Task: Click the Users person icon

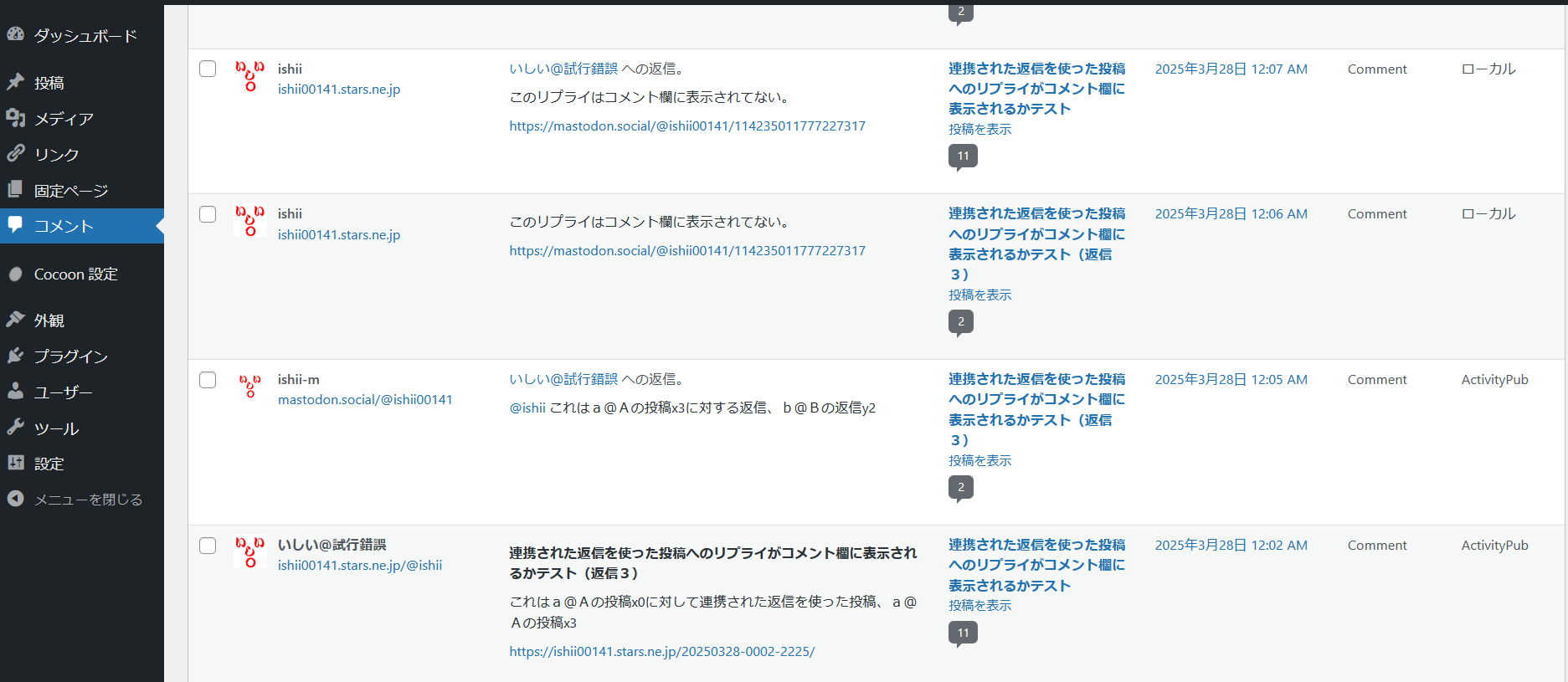Action: coord(16,392)
